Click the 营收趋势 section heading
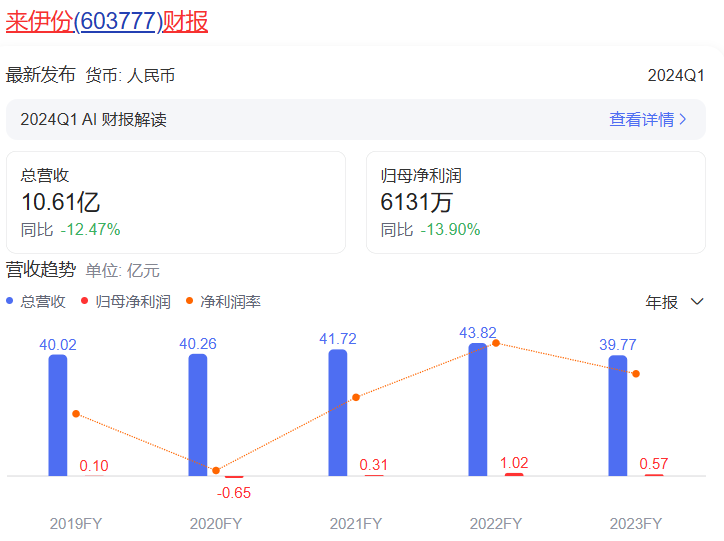724x541 pixels. [41, 270]
